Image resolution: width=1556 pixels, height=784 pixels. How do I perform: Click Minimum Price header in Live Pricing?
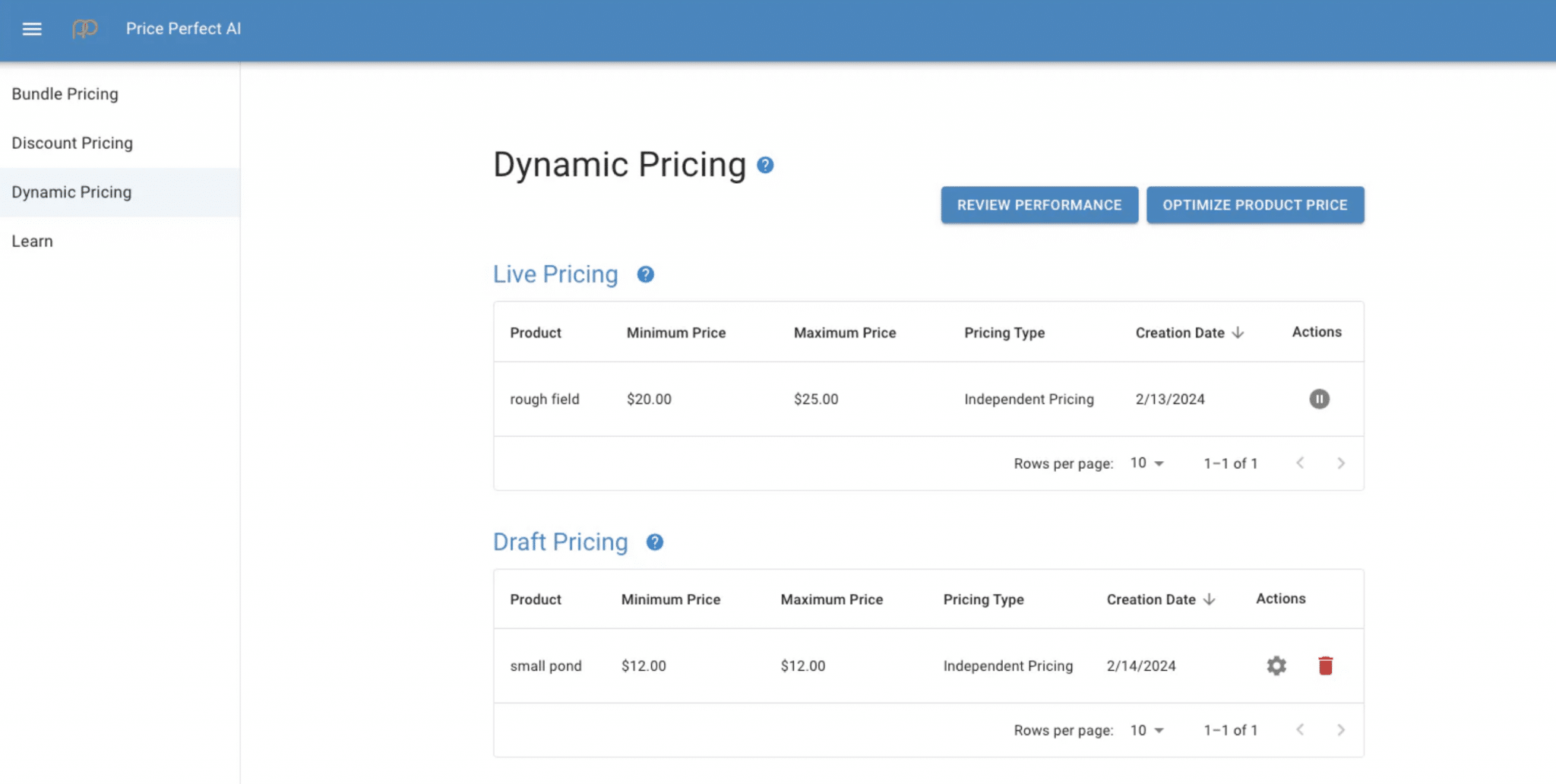676,333
